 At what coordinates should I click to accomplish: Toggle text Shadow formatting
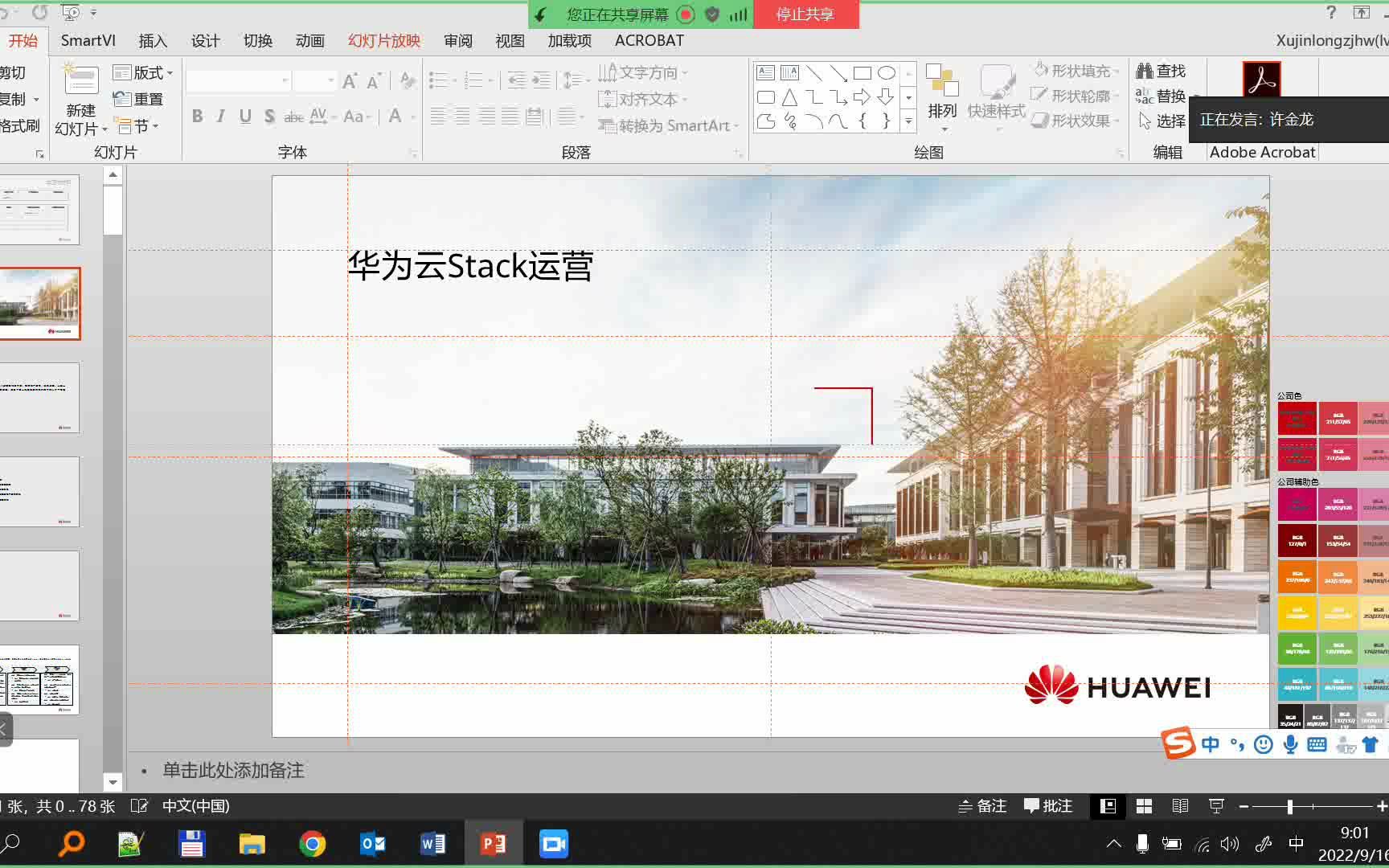click(269, 117)
